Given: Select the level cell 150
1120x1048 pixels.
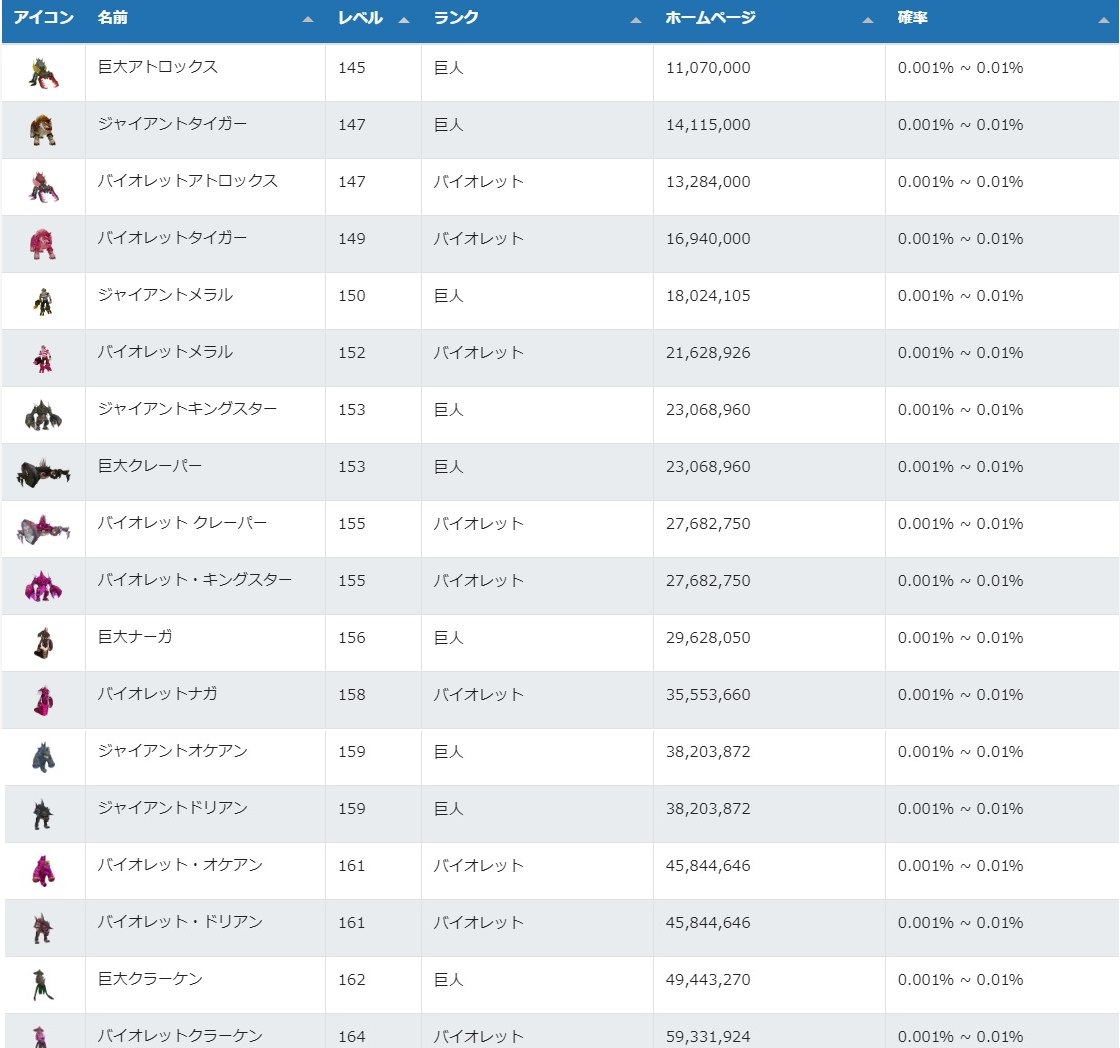Looking at the screenshot, I should click(352, 296).
